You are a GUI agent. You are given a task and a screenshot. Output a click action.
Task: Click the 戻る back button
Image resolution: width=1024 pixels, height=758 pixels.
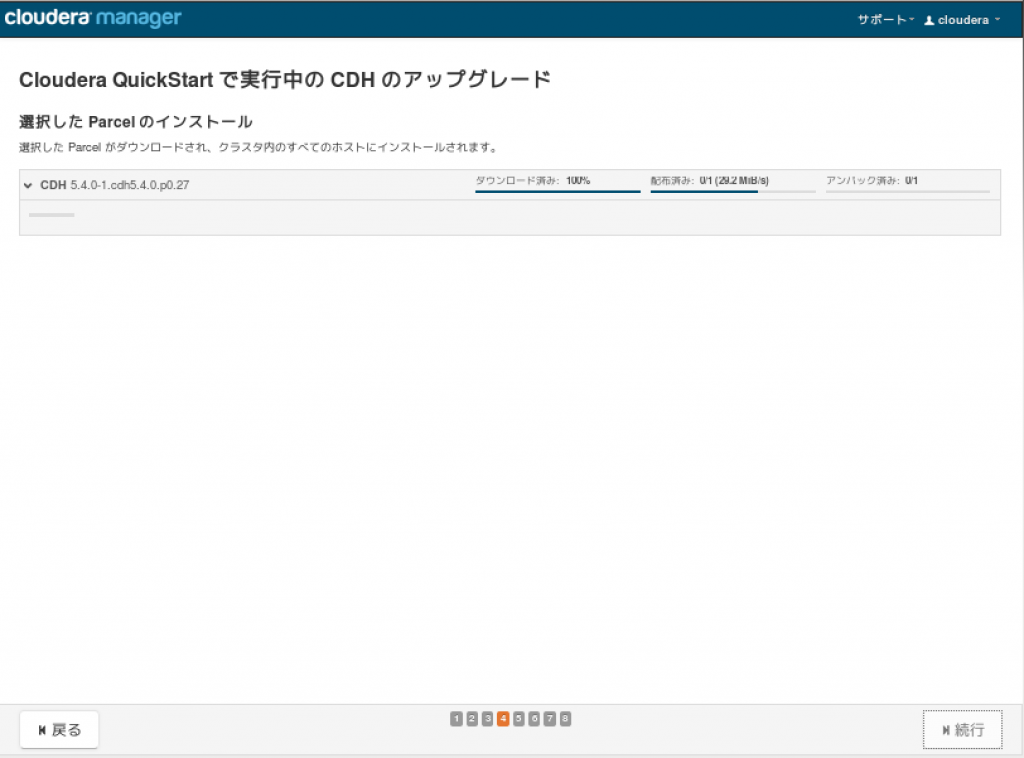tap(59, 729)
